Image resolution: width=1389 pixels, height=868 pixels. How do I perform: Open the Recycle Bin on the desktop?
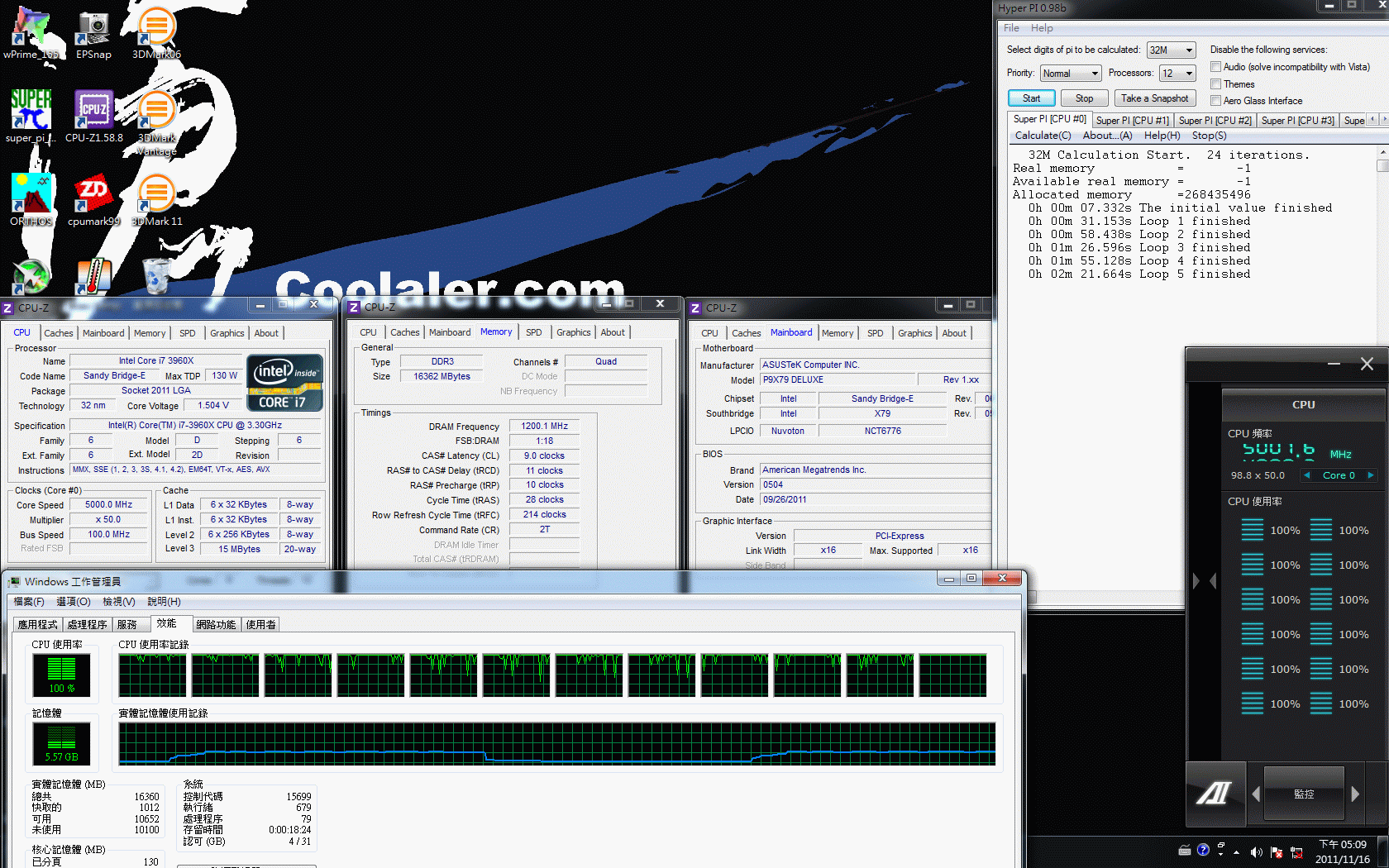click(x=156, y=276)
